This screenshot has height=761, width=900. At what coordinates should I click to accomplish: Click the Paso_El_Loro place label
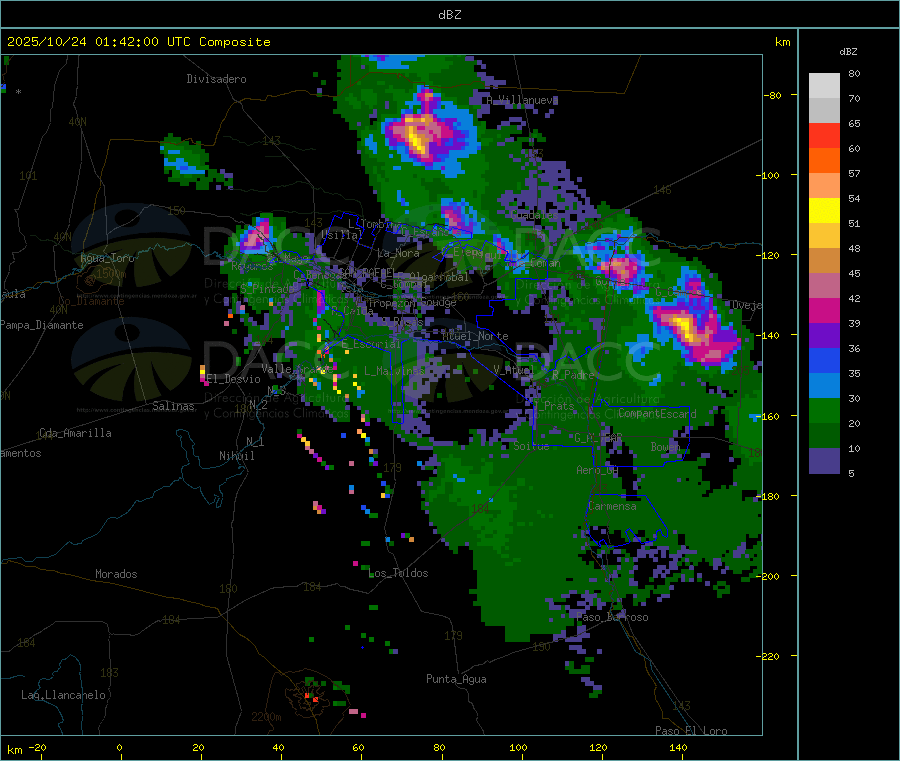(x=691, y=731)
